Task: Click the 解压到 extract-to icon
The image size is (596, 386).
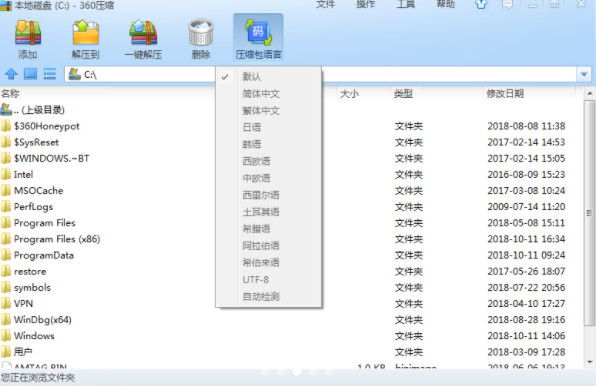Action: click(86, 33)
